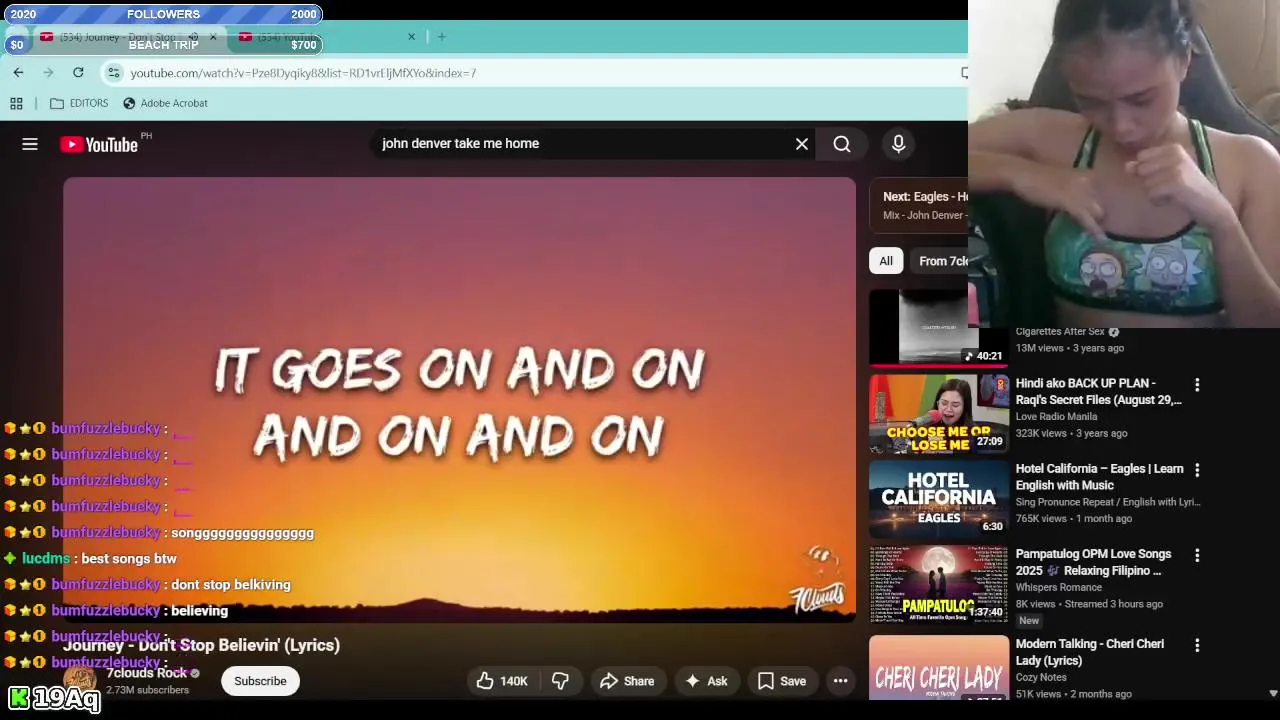Select the All filter chip
The height and width of the screenshot is (720, 1280).
[x=886, y=261]
